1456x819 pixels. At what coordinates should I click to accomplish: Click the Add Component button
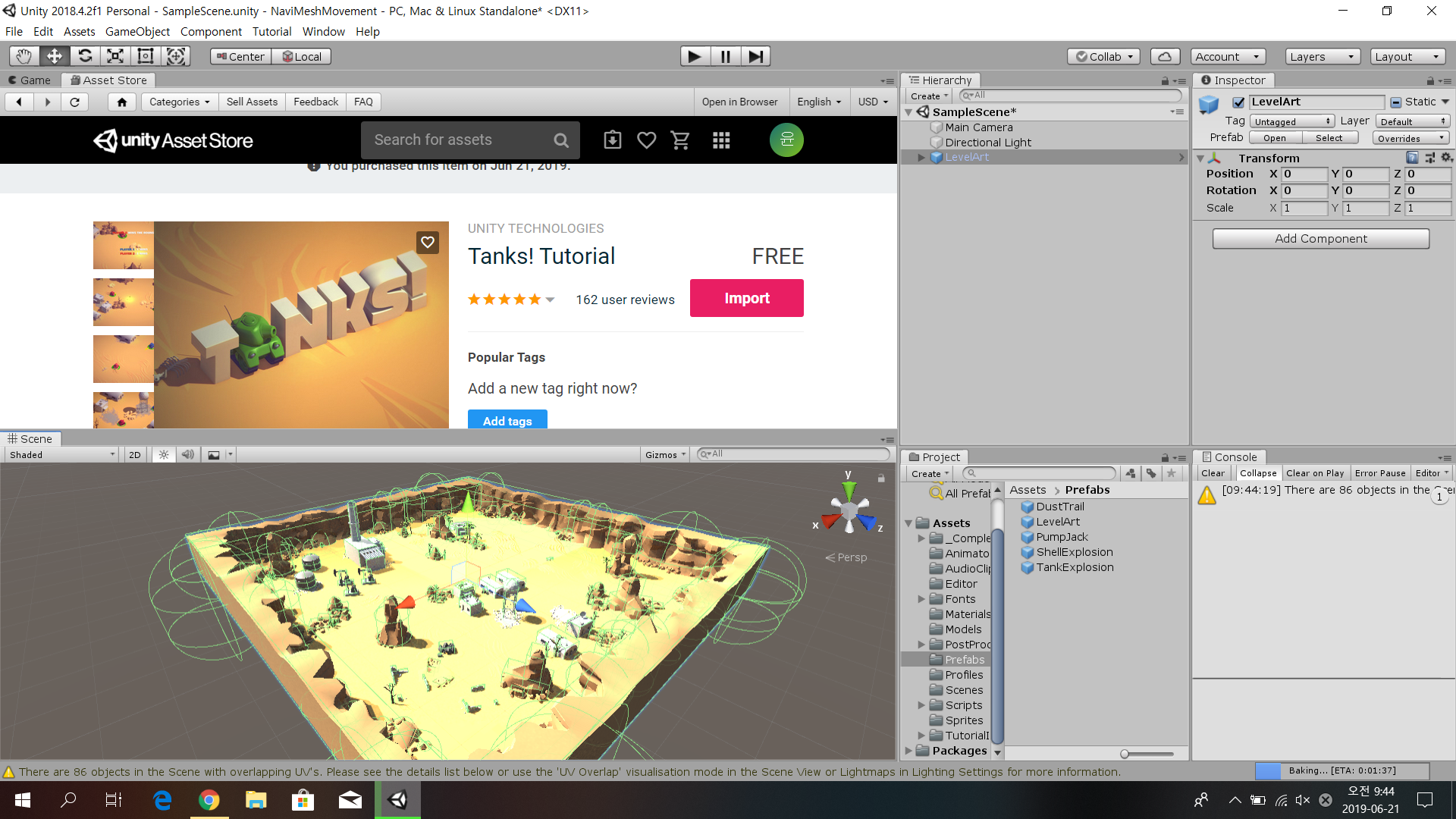(x=1320, y=239)
